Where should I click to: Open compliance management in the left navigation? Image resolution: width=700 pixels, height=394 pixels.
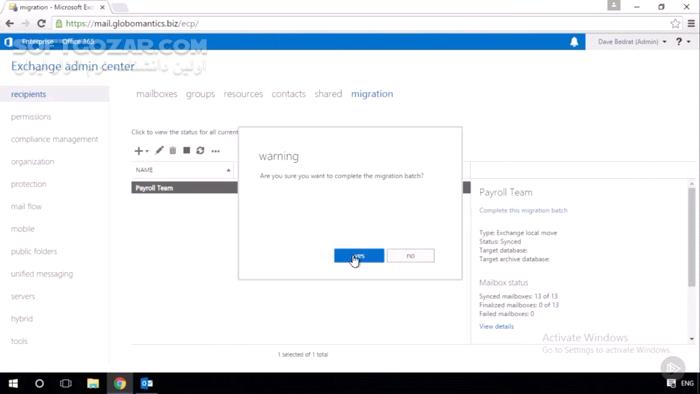tap(54, 139)
